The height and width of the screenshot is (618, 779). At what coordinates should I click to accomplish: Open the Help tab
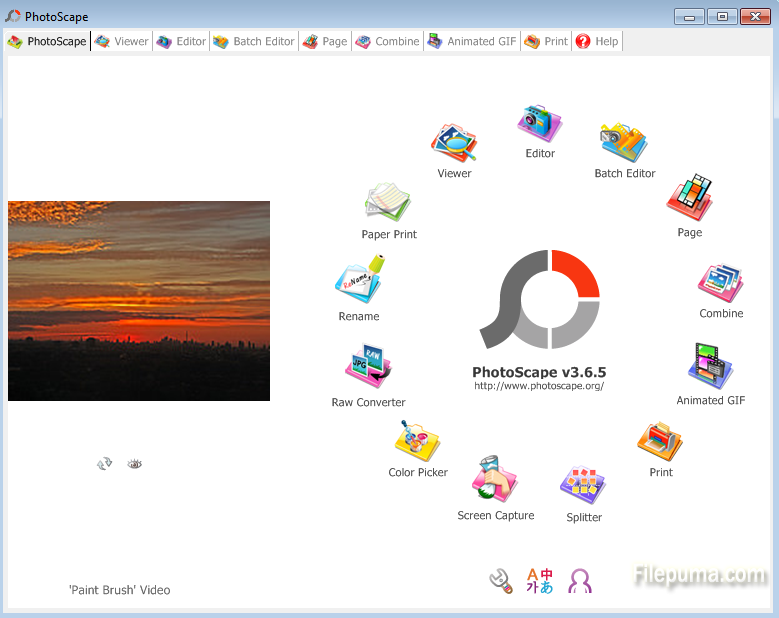click(x=597, y=41)
